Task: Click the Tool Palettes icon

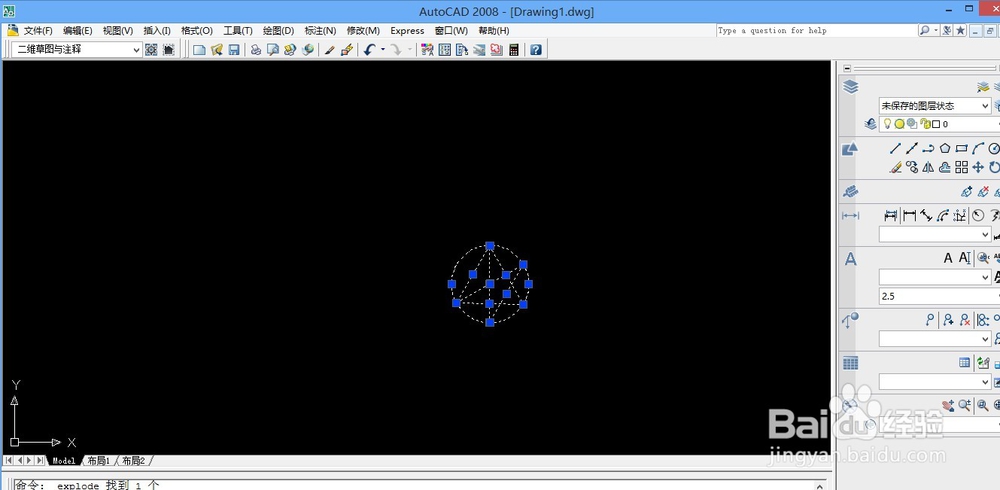Action: (x=462, y=50)
